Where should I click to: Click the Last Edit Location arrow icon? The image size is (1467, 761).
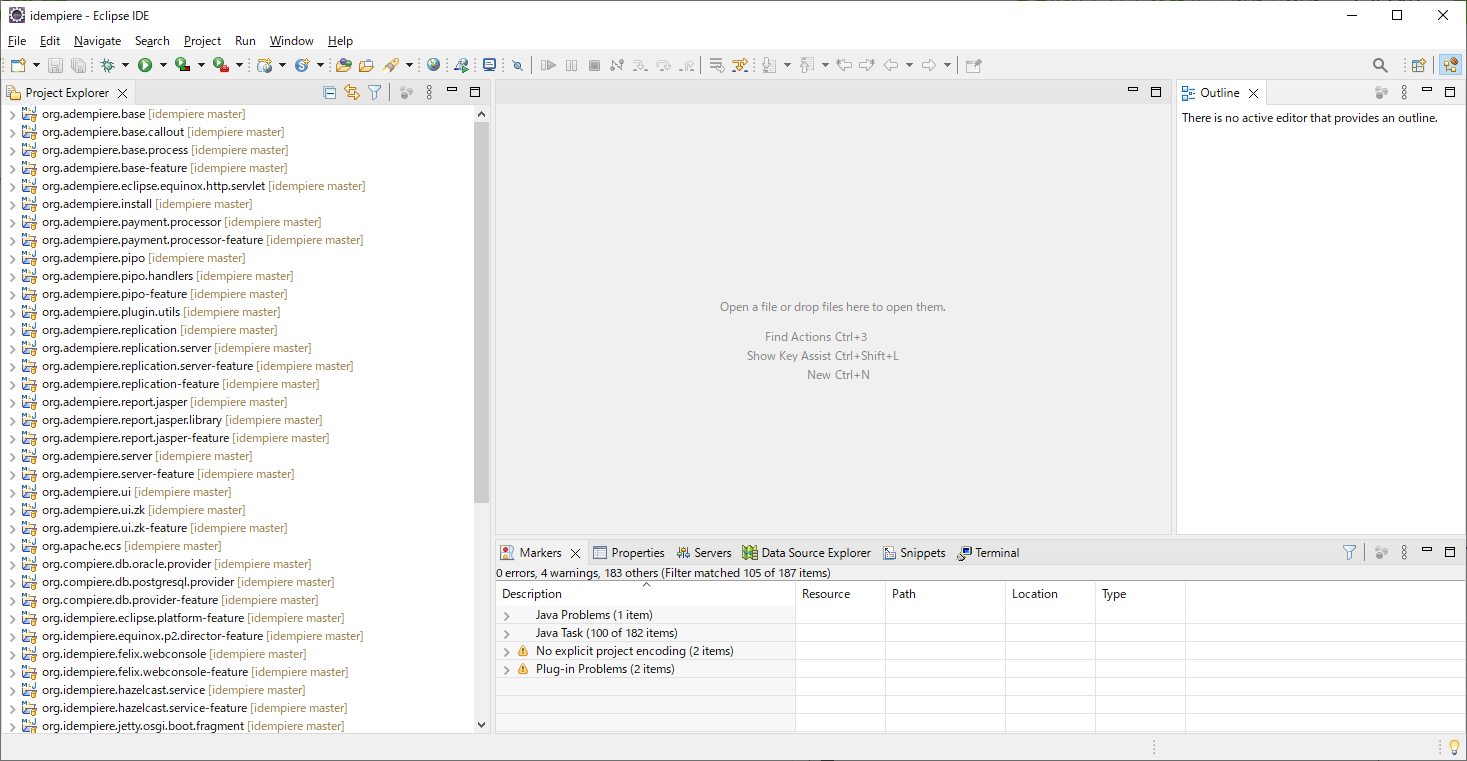click(844, 65)
